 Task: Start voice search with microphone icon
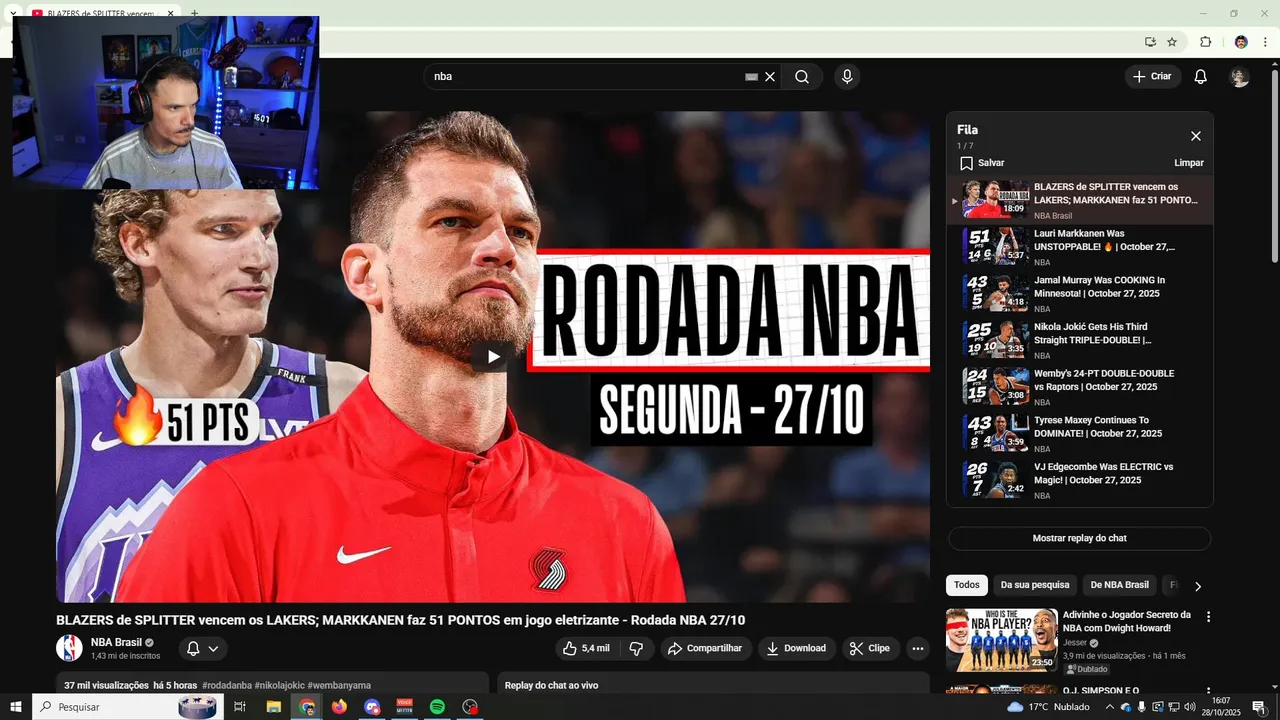847,77
